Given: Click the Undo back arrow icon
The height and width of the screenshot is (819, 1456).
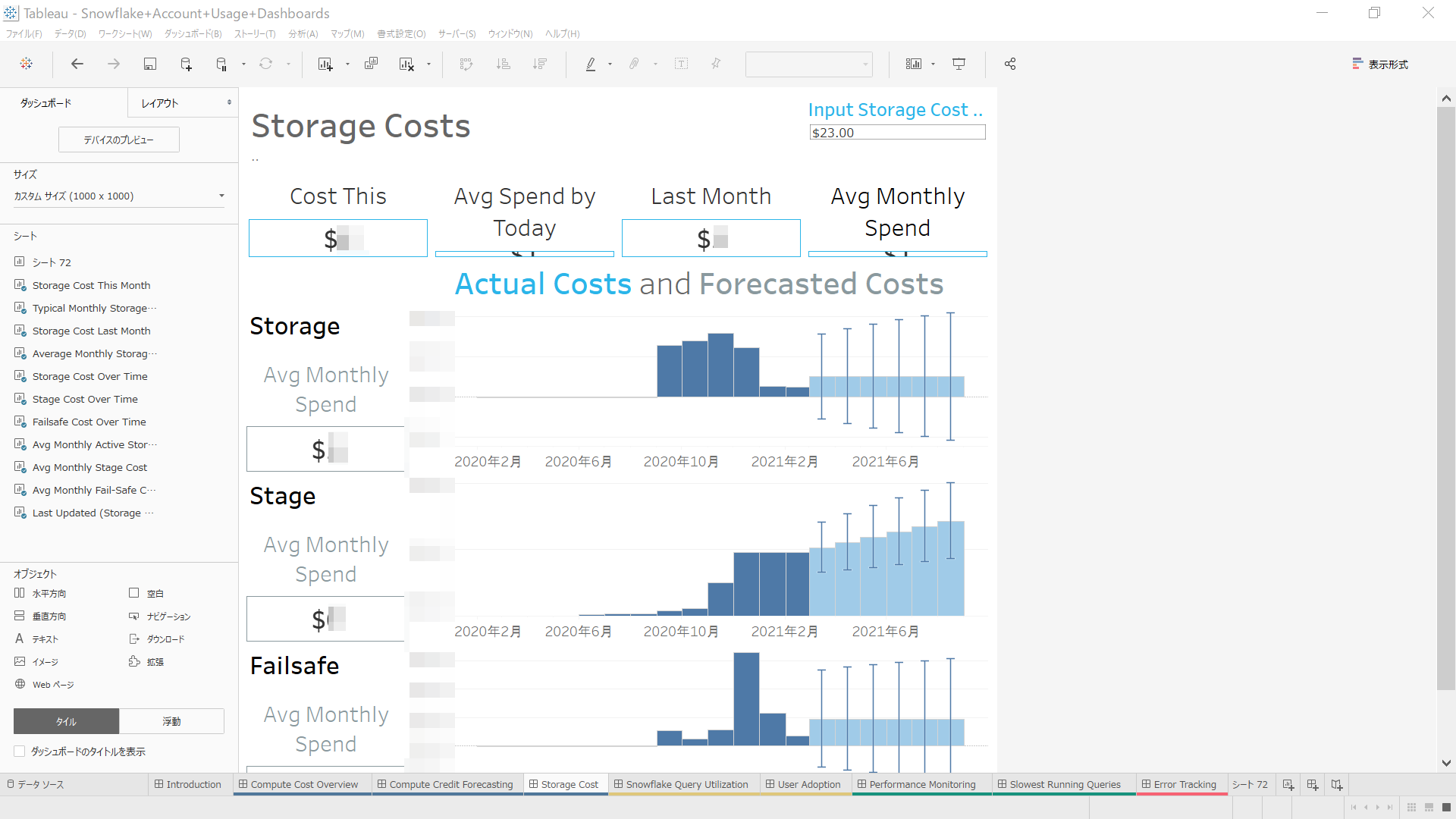Looking at the screenshot, I should pyautogui.click(x=77, y=64).
